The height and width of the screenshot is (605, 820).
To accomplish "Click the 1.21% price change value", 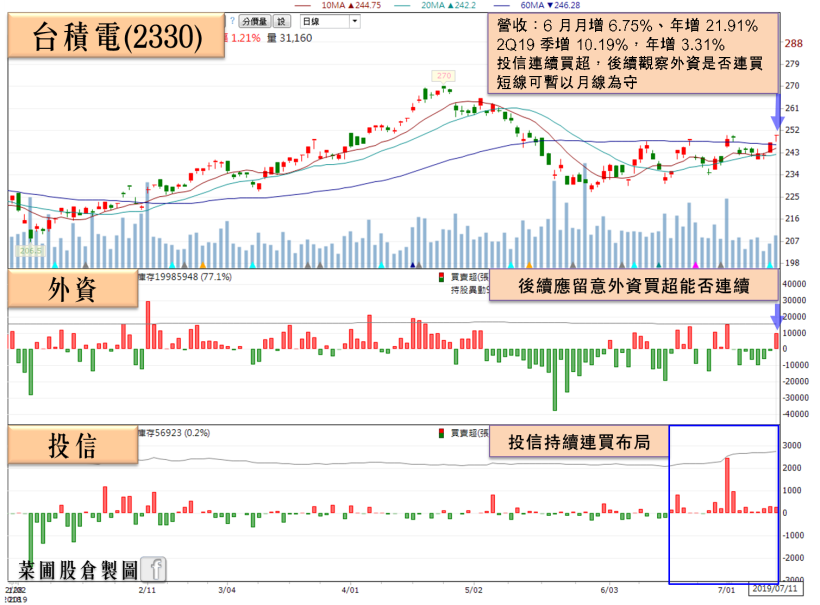I will (x=245, y=38).
